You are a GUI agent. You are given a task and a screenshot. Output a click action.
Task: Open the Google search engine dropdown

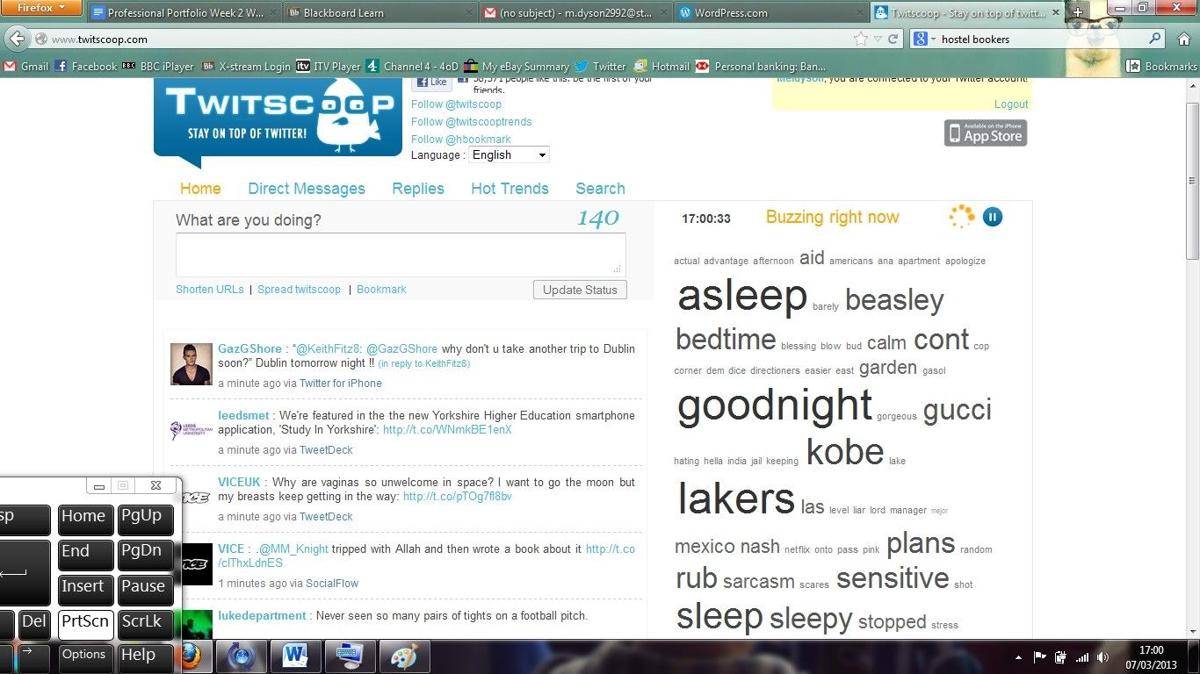923,39
